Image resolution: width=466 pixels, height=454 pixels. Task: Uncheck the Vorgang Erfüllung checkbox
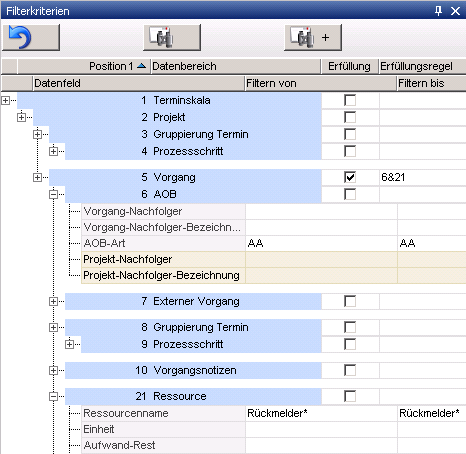pos(350,177)
